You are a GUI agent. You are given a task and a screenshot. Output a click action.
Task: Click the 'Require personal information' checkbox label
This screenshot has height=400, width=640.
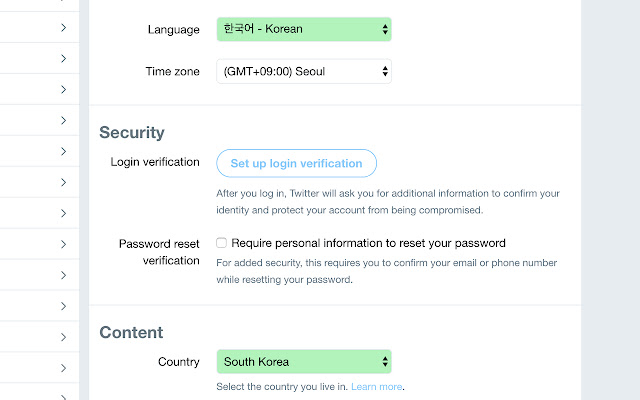(368, 243)
